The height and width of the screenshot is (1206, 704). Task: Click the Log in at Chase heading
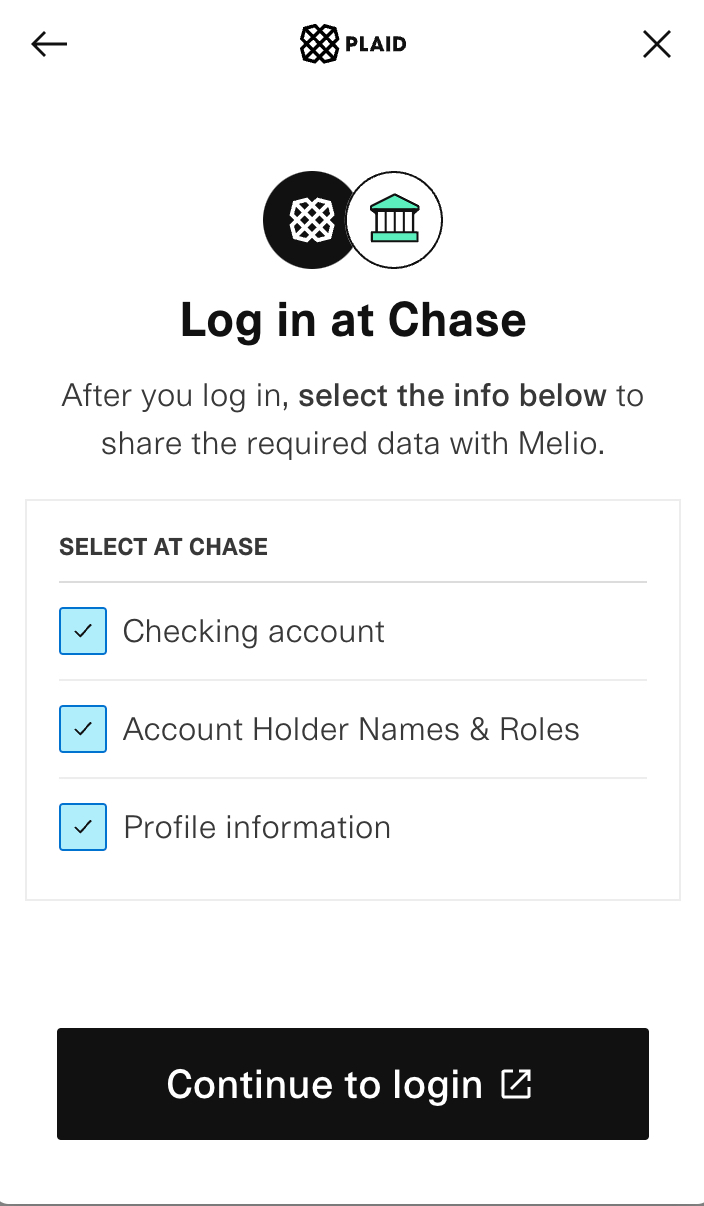352,319
